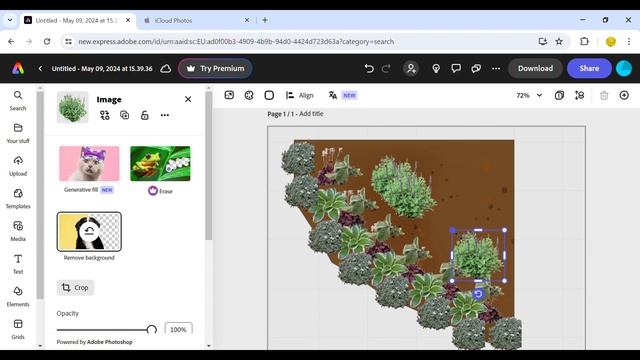Reload the browser page
Viewport: 640px width, 360px height.
point(47,41)
